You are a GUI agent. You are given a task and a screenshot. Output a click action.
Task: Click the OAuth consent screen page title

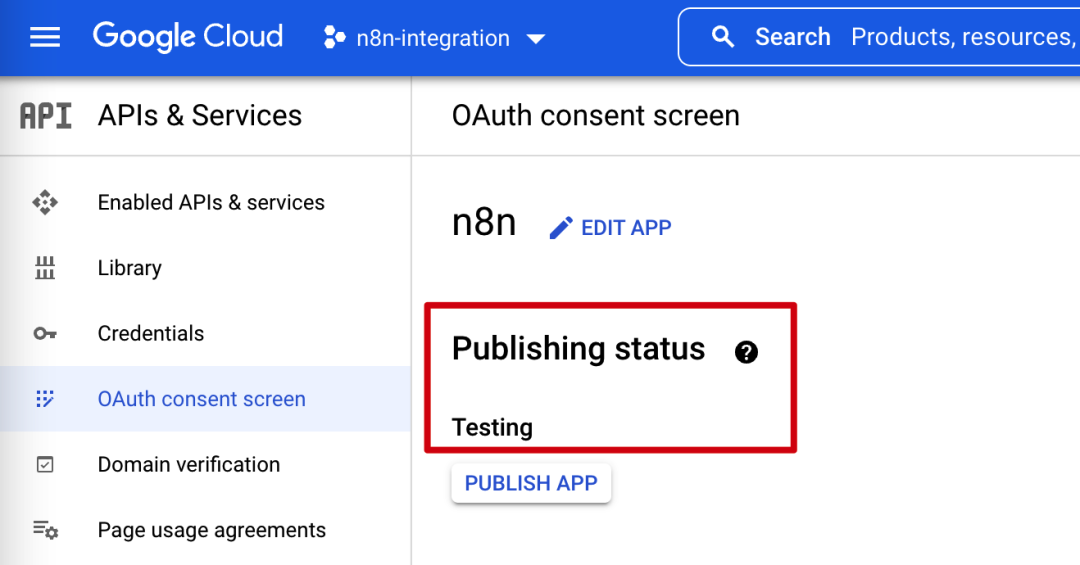pos(596,116)
